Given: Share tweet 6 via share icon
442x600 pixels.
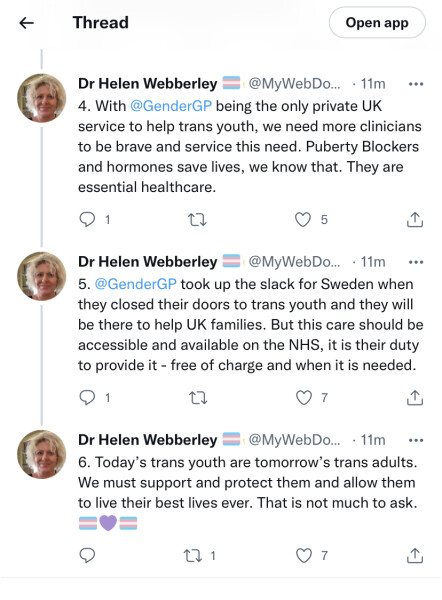Looking at the screenshot, I should coord(415,555).
